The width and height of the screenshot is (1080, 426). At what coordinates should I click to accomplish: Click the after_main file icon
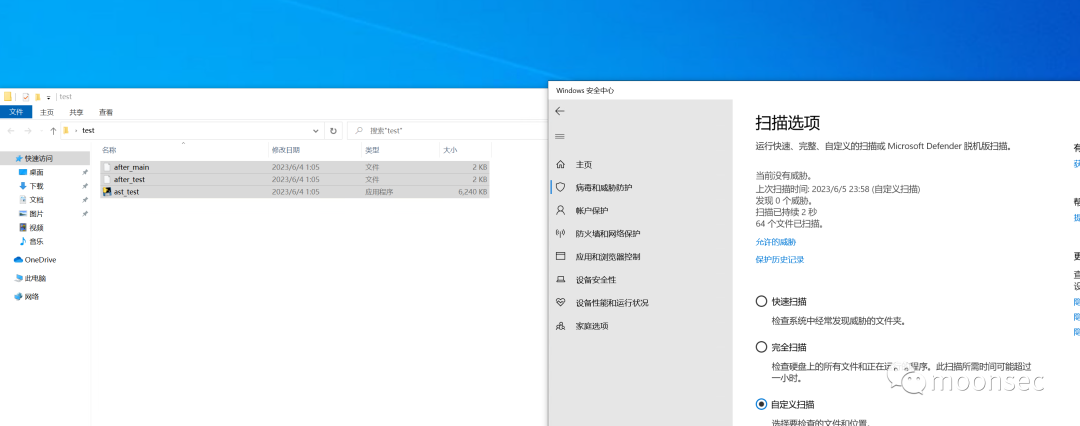[x=107, y=167]
